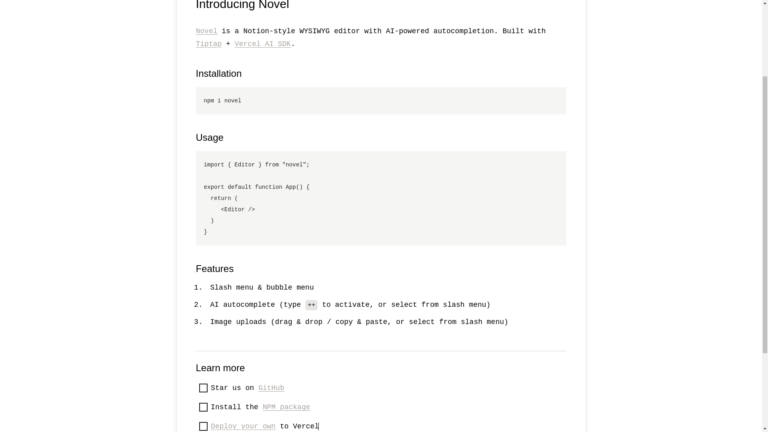The image size is (768, 432).
Task: Visit the GitHub link
Action: coord(271,388)
